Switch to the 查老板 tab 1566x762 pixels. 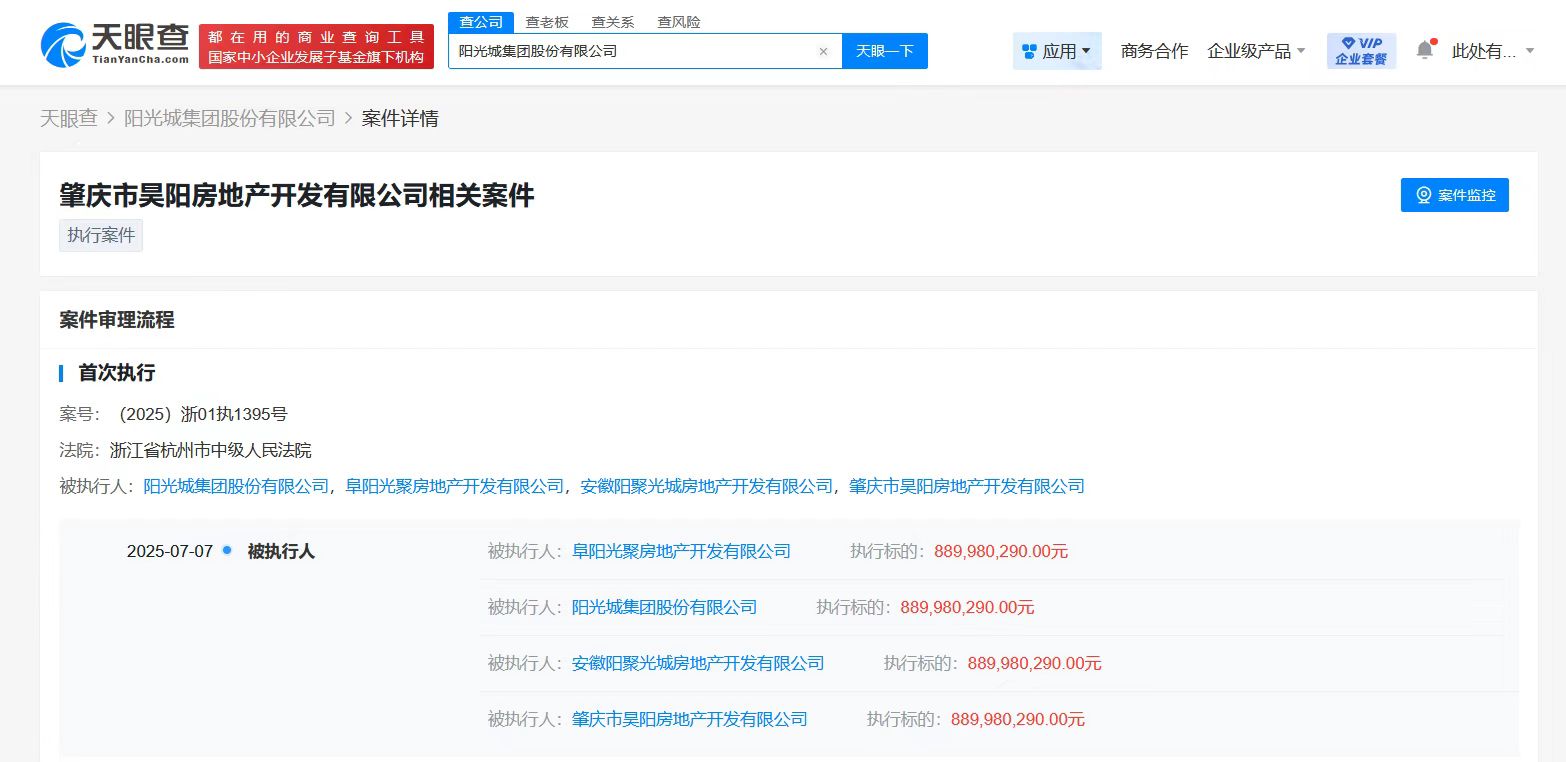547,22
